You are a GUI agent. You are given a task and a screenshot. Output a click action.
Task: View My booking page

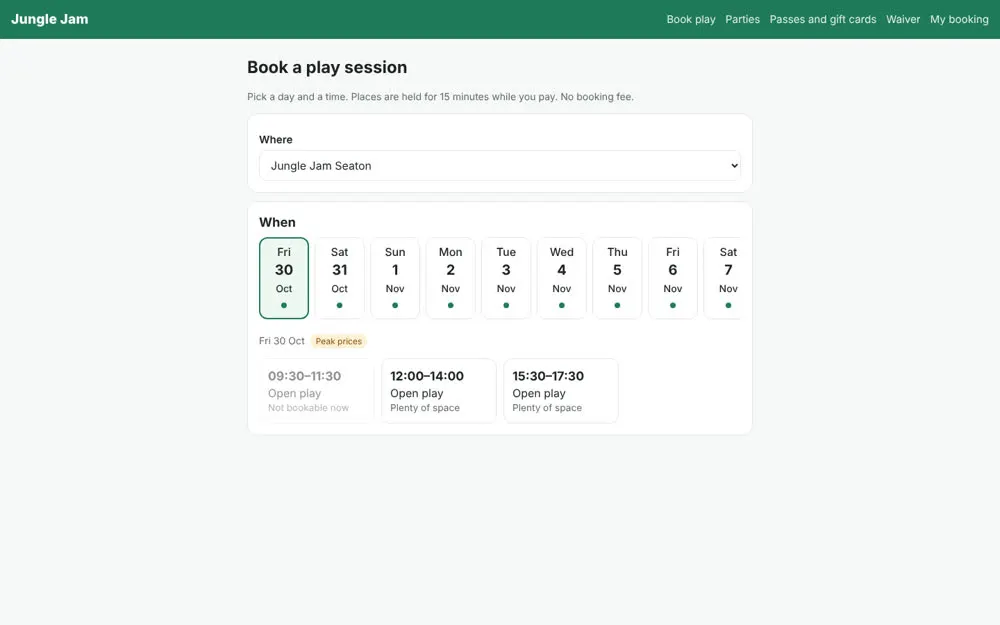tap(959, 19)
